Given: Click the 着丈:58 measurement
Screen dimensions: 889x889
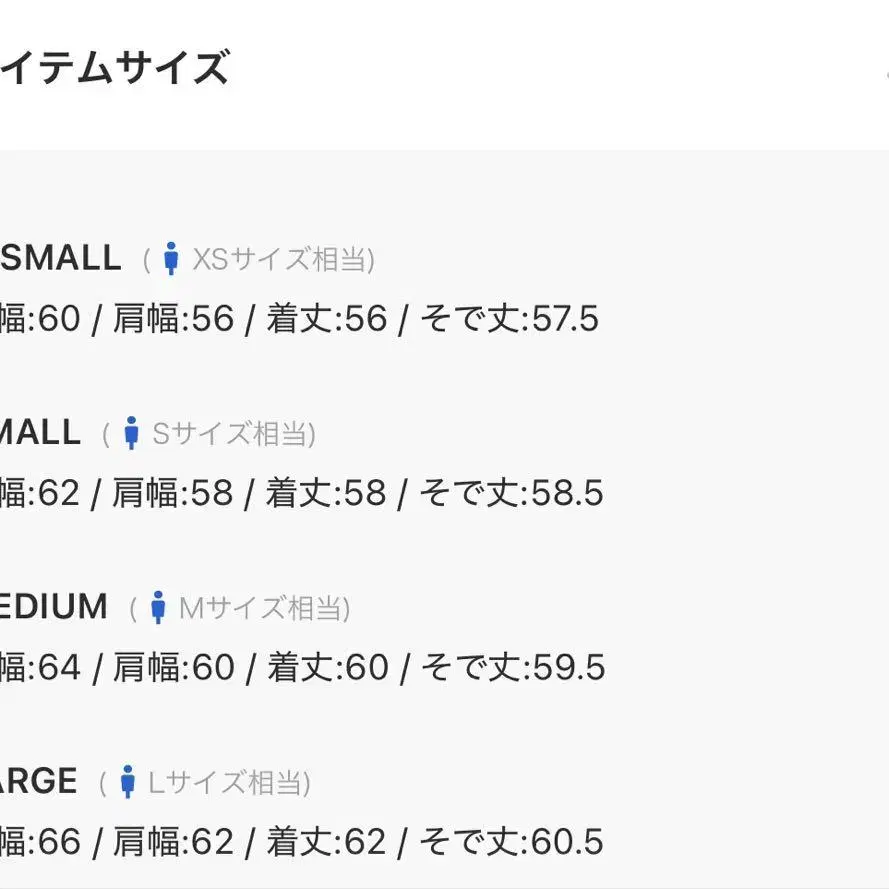Looking at the screenshot, I should coord(326,493).
